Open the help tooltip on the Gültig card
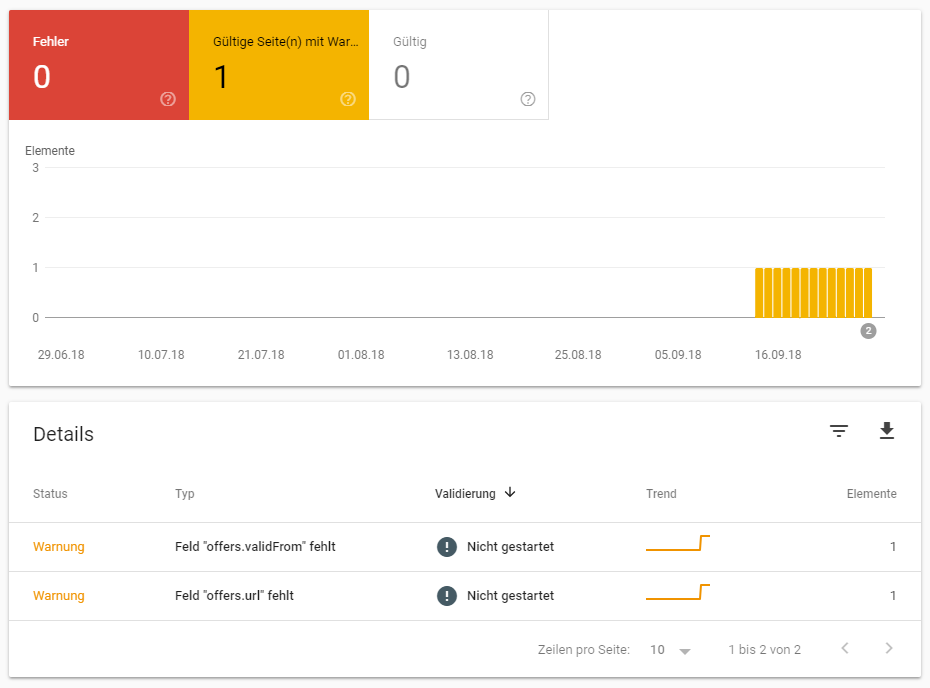 (527, 99)
